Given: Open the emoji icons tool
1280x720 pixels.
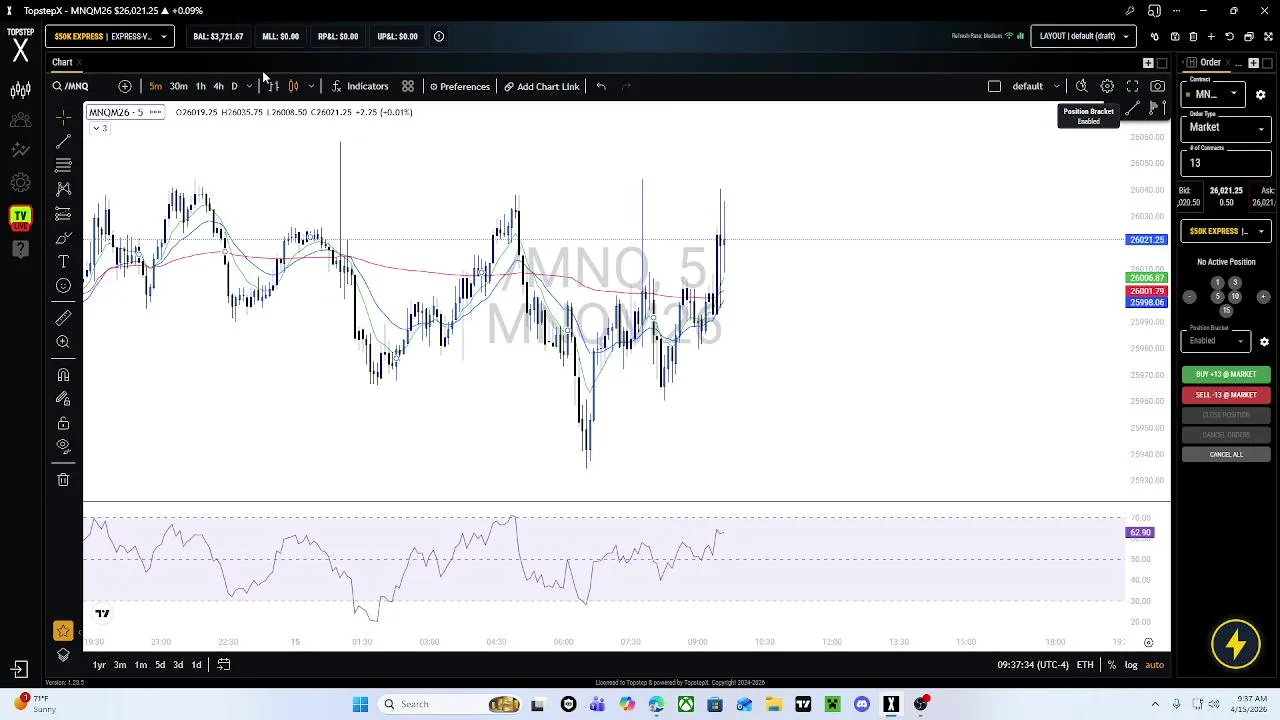Looking at the screenshot, I should tap(63, 286).
